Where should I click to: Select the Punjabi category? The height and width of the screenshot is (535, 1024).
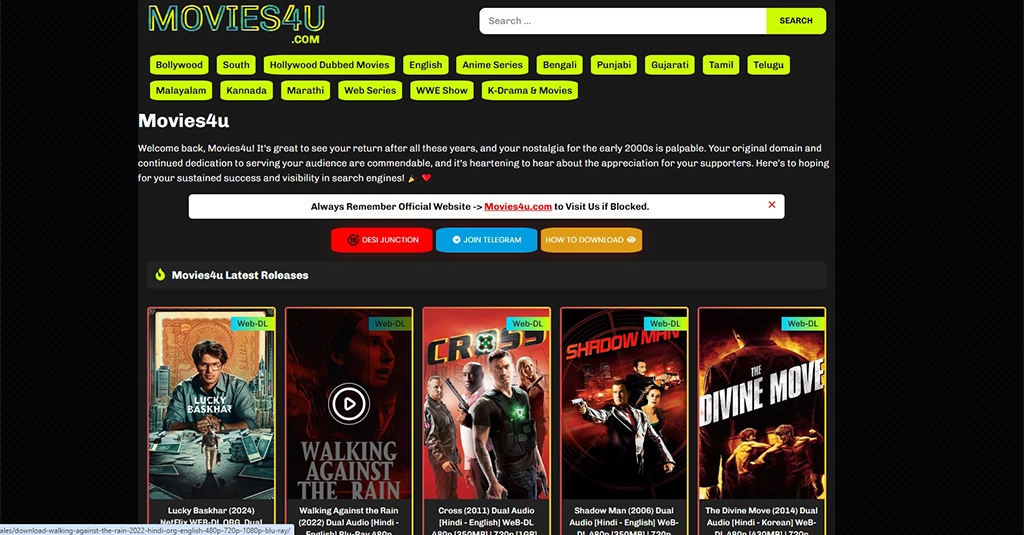tap(614, 65)
